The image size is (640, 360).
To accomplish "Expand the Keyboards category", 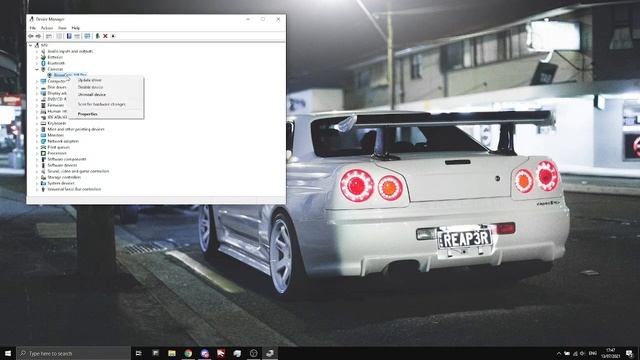I will point(37,123).
